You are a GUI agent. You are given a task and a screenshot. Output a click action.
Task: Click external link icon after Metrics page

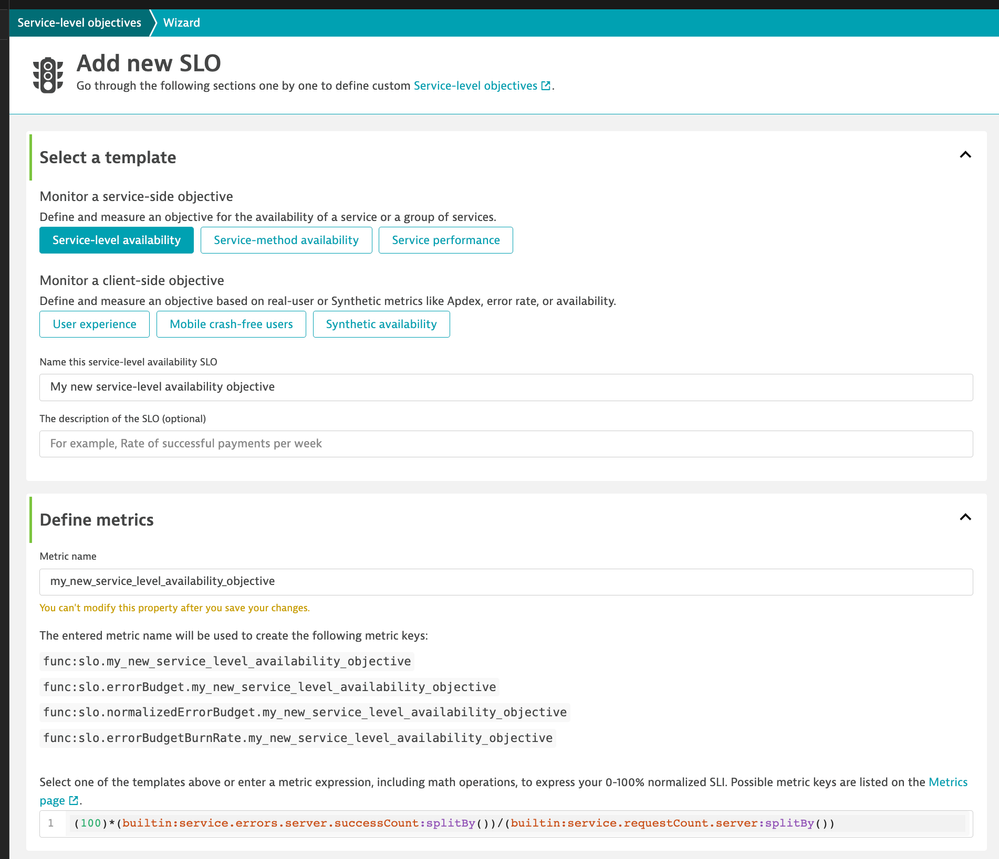click(74, 801)
